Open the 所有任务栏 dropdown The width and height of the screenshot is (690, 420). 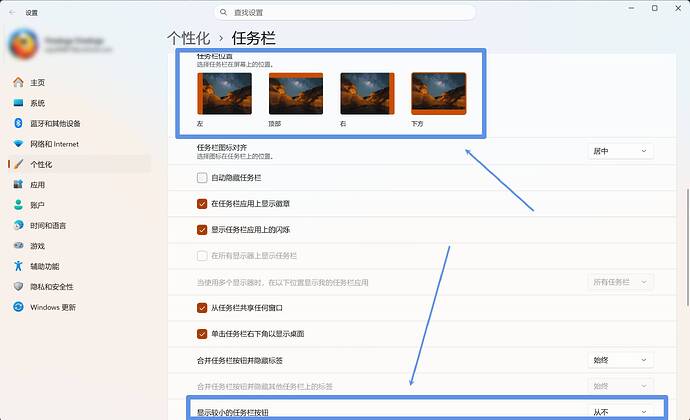620,282
